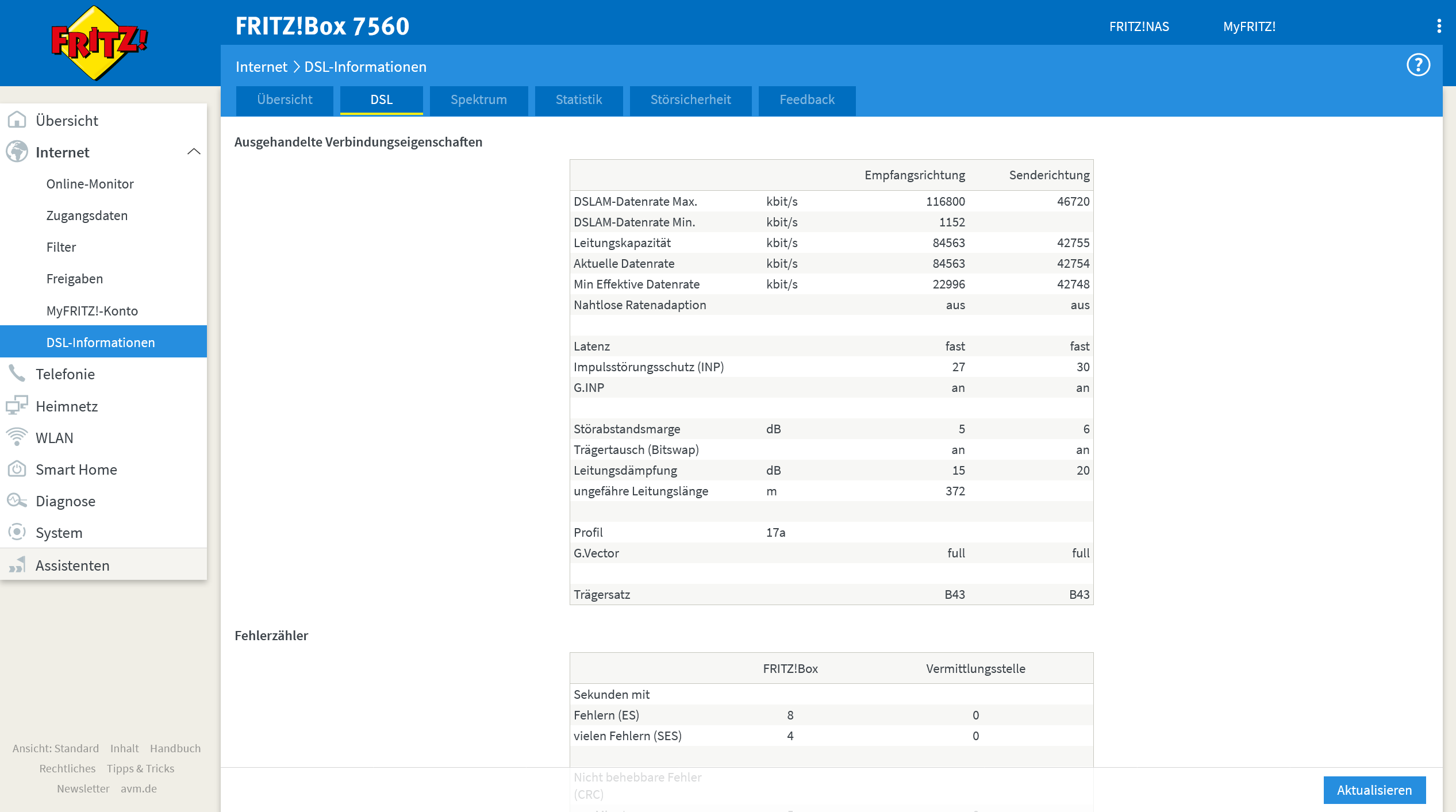Click the Smart Home icon
This screenshot has width=1456, height=812.
(17, 469)
